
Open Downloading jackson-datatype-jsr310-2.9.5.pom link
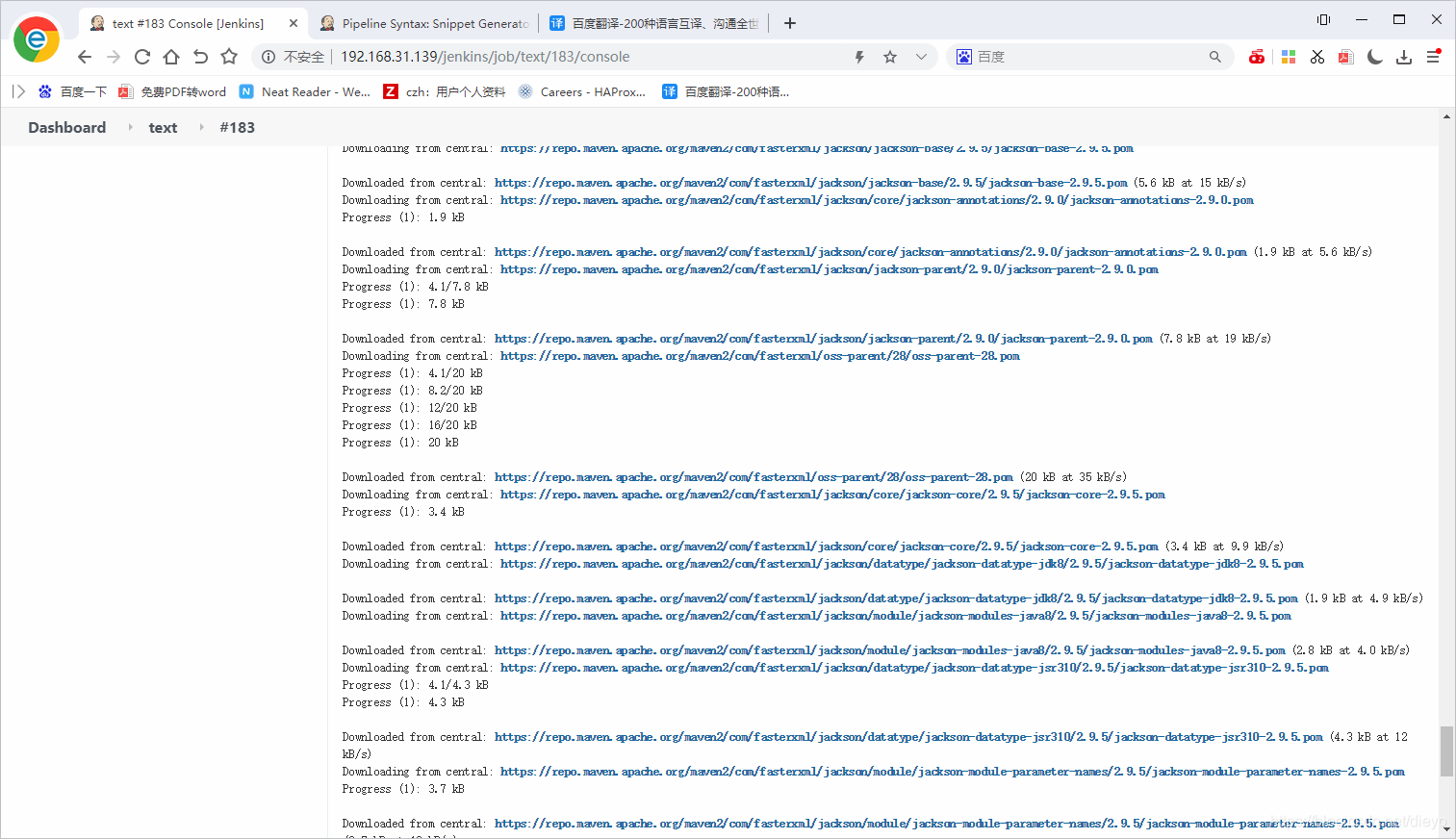(914, 668)
